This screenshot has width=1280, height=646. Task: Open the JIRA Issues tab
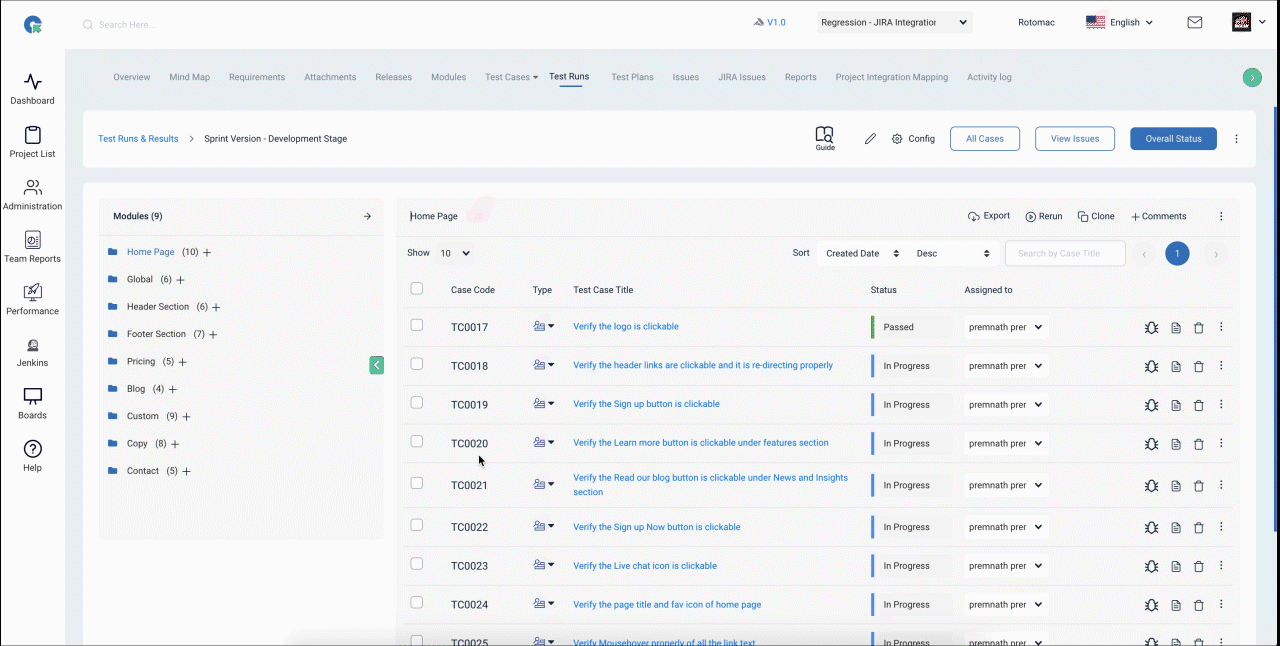[742, 77]
